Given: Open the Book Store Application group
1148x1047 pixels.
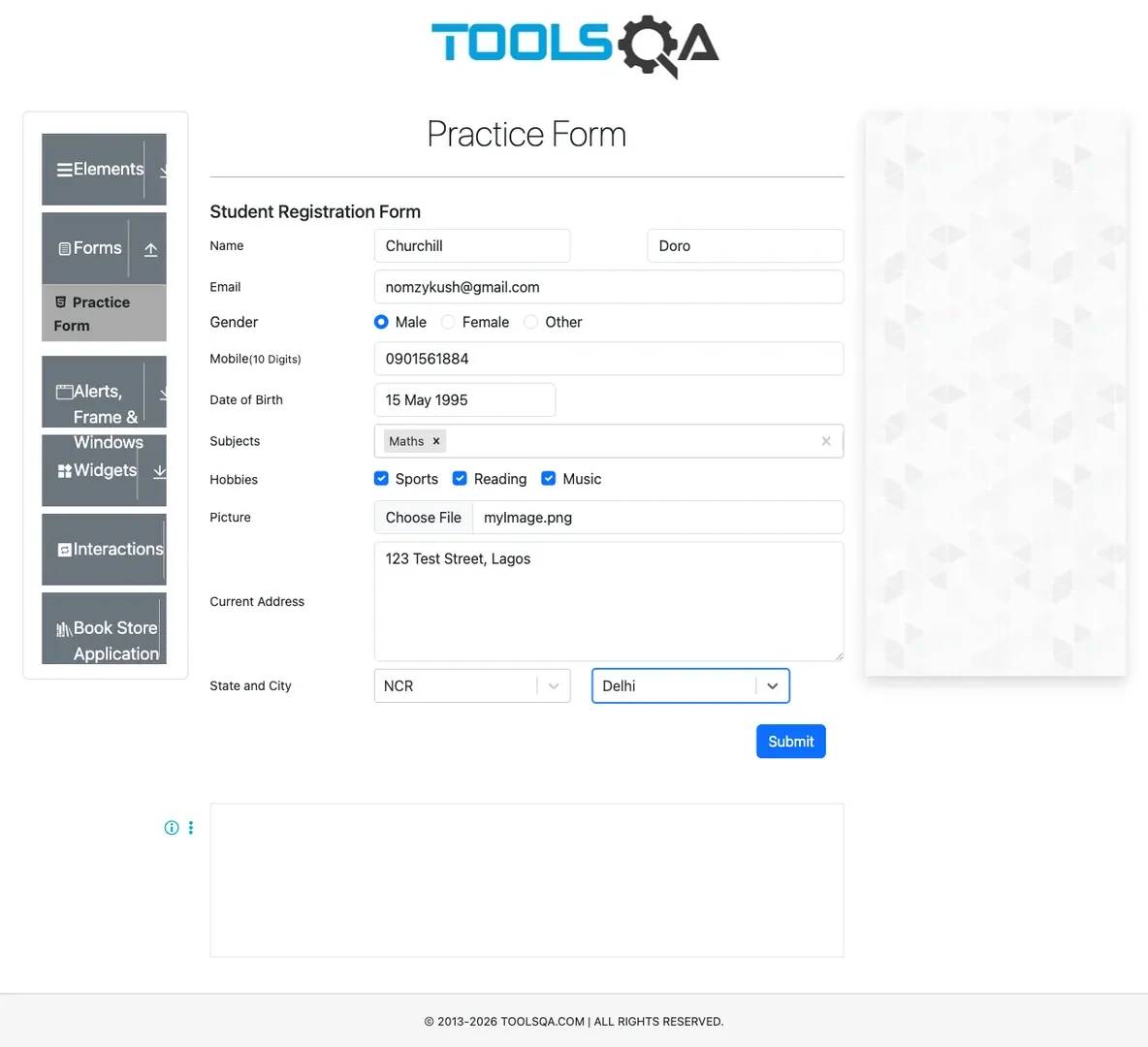Looking at the screenshot, I should point(104,629).
